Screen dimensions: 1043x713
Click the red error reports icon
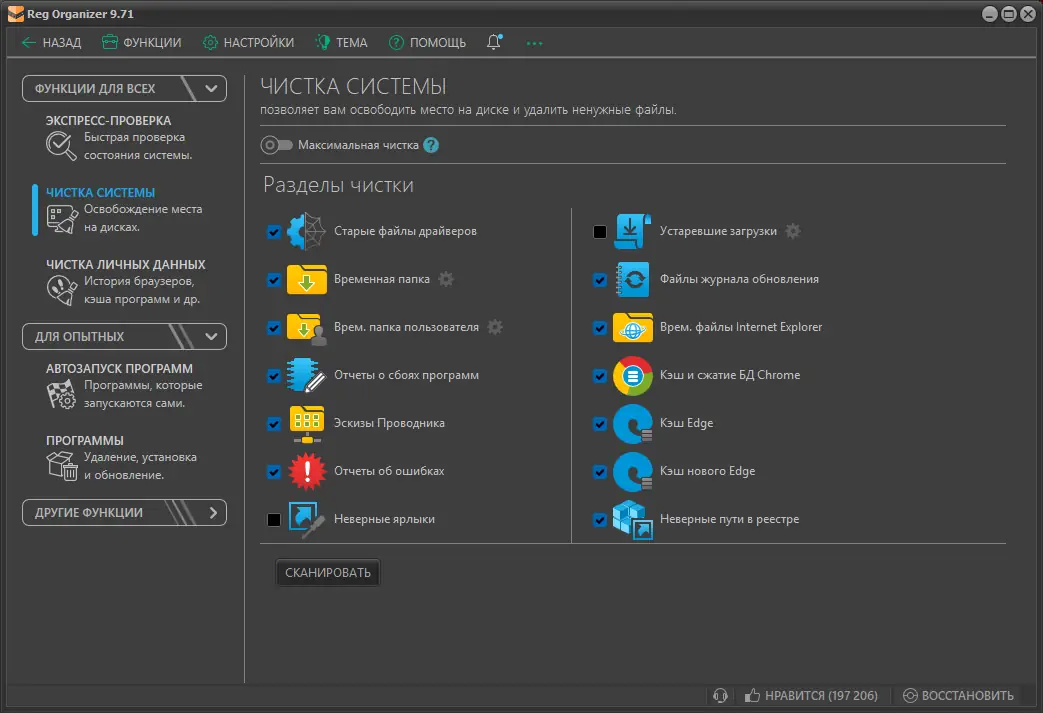click(307, 472)
